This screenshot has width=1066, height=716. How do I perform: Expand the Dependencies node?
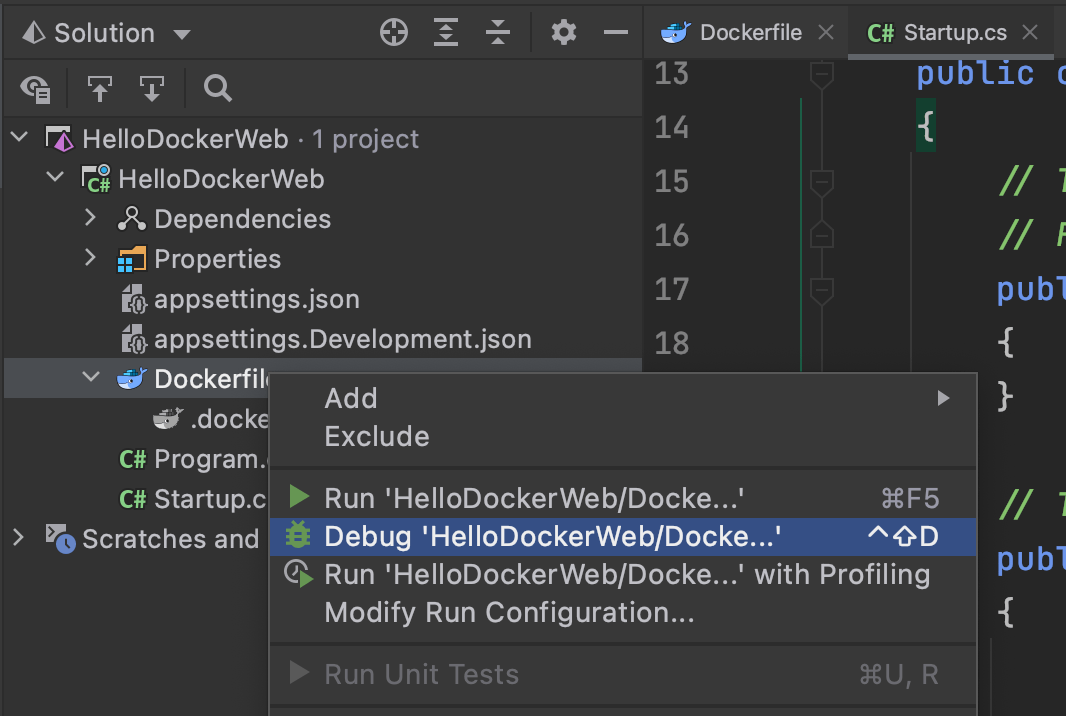90,218
